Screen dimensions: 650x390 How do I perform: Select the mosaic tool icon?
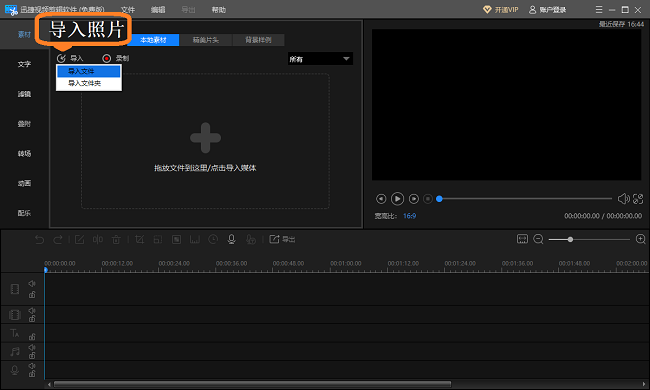pyautogui.click(x=177, y=240)
